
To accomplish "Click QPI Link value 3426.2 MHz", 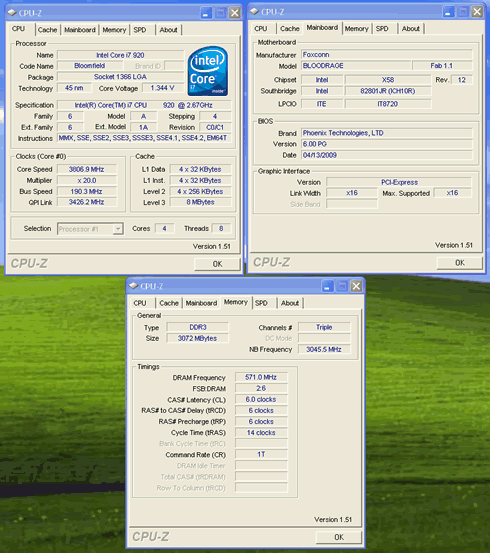I will click(86, 202).
